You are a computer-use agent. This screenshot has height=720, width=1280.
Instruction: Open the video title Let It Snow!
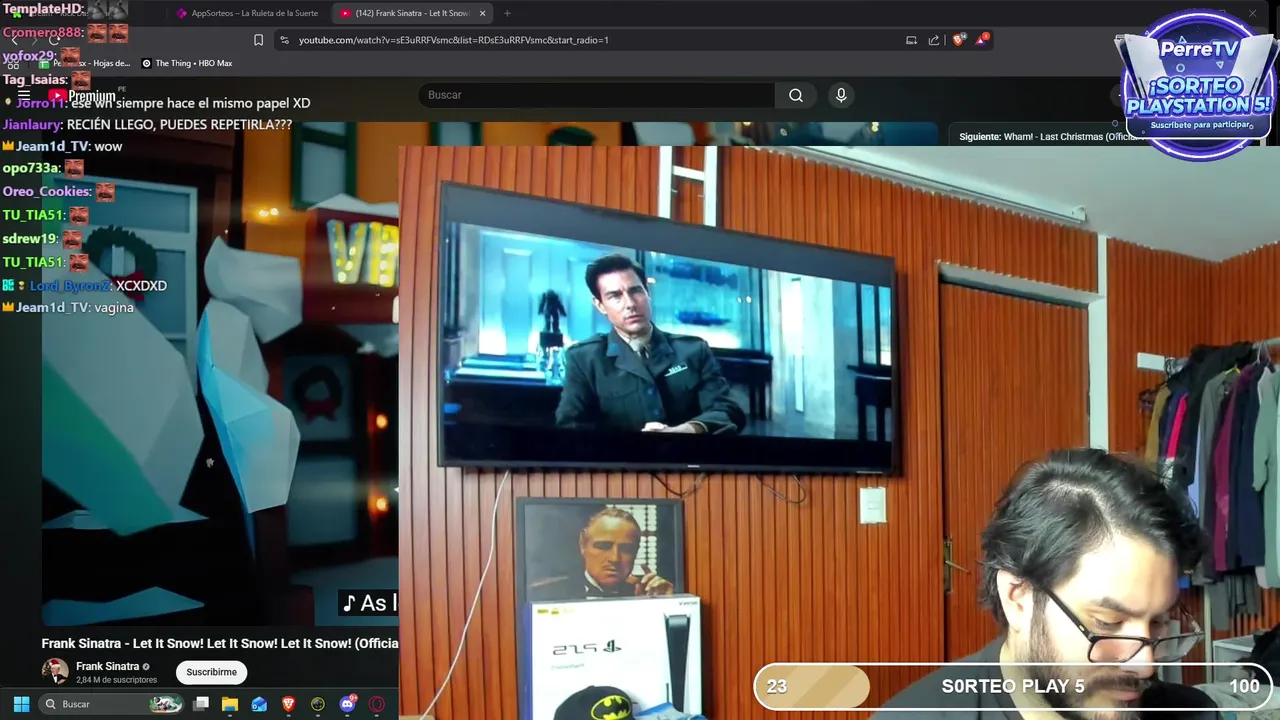[220, 643]
